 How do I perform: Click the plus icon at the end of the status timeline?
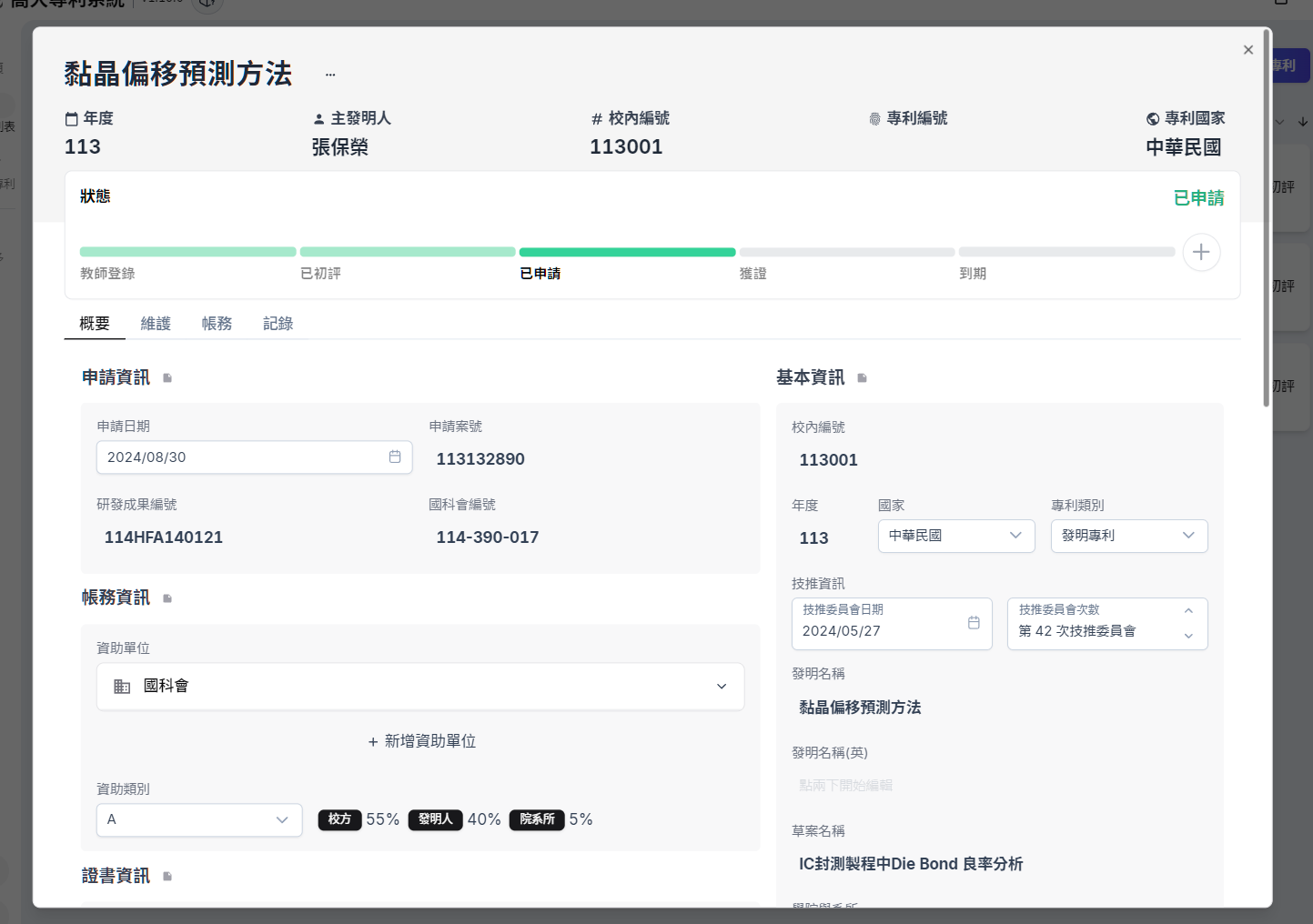(x=1202, y=252)
